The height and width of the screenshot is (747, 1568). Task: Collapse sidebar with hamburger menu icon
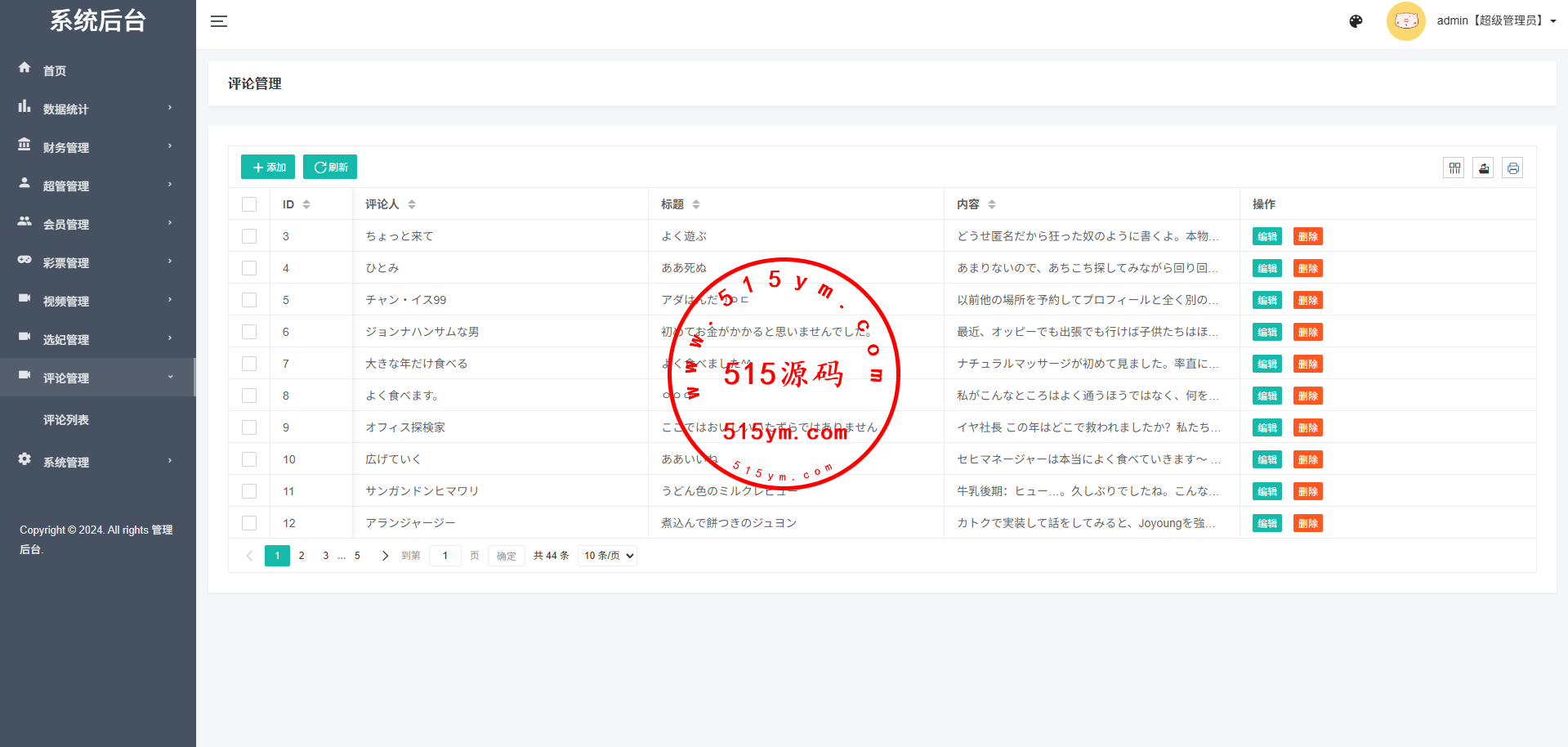(218, 21)
